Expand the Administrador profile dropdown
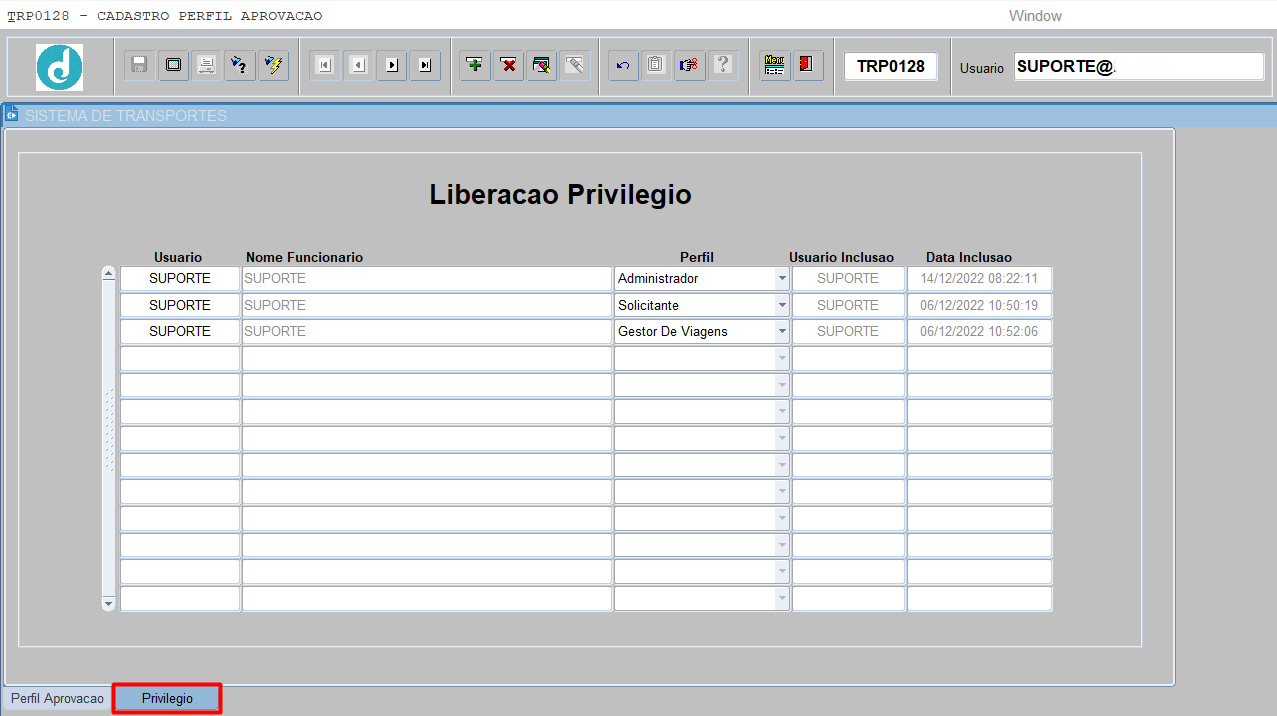Screen dimensions: 1277x716 (x=782, y=279)
